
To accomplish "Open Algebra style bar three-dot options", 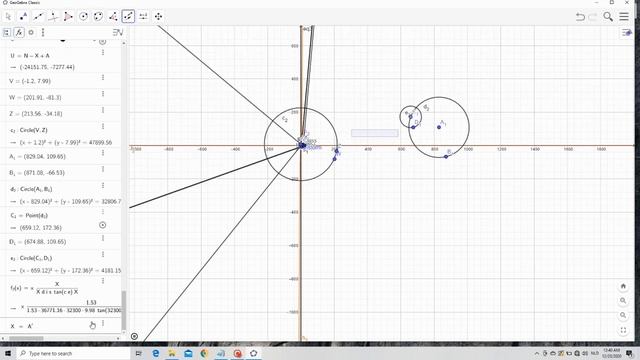I will [x=43, y=33].
